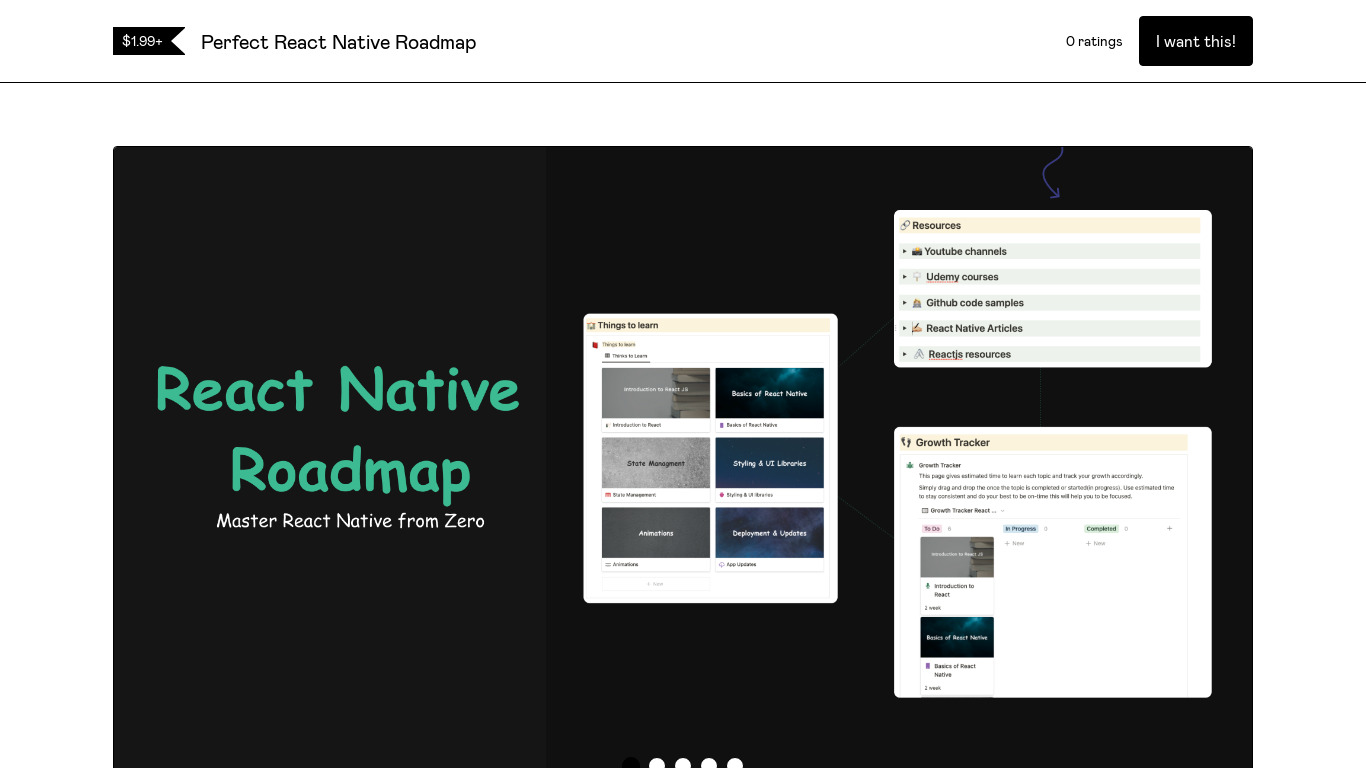
Task: Select the second carousel dot
Action: (x=657, y=764)
